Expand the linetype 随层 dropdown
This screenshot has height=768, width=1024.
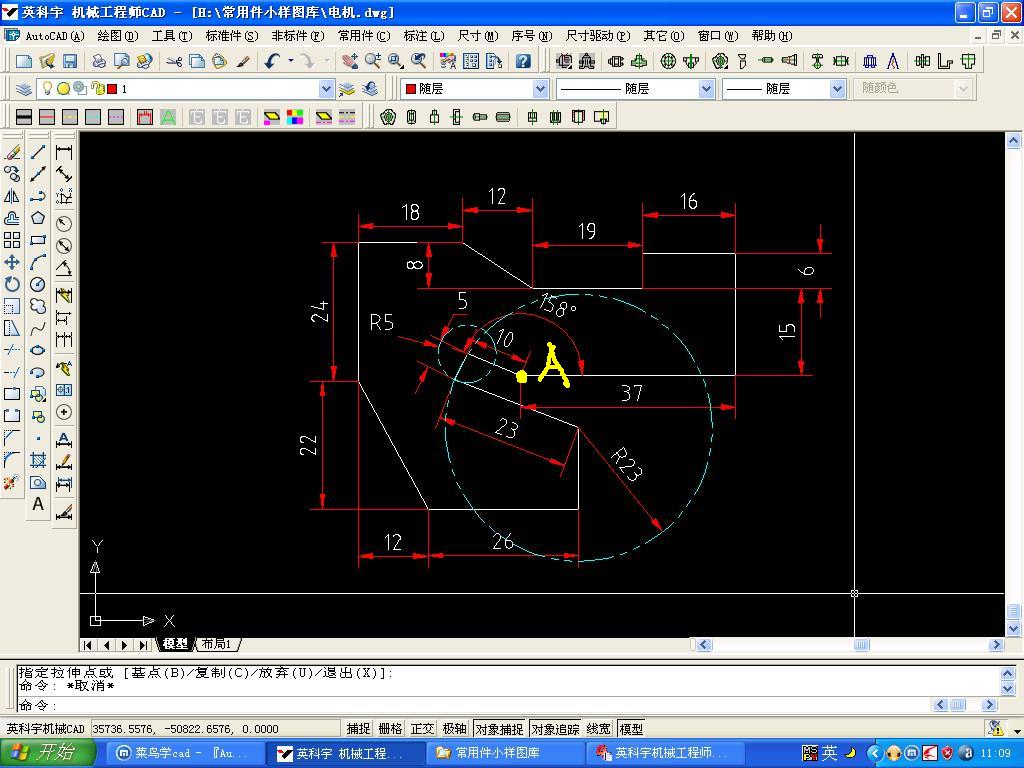[706, 88]
